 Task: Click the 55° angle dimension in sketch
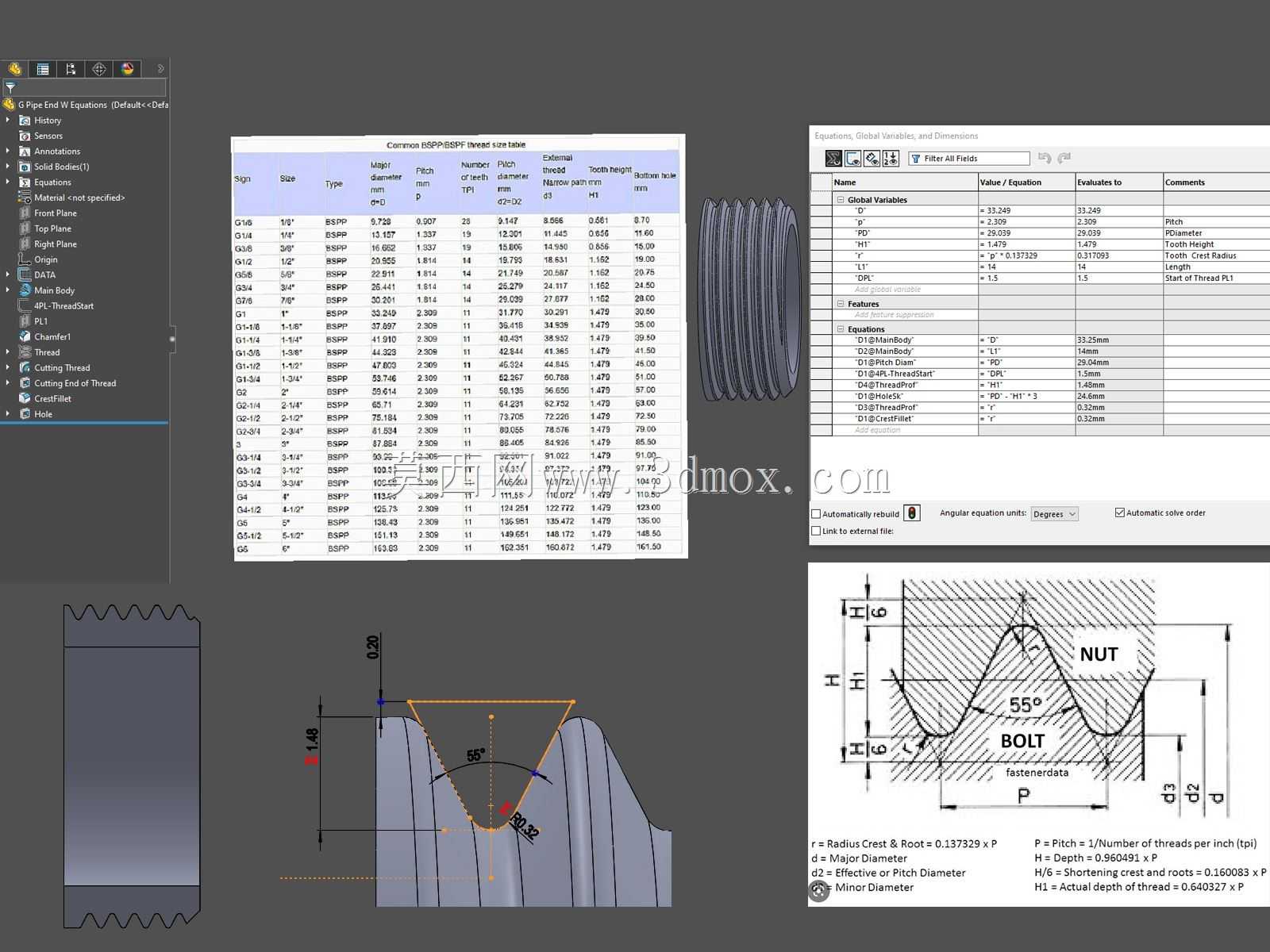(x=475, y=755)
